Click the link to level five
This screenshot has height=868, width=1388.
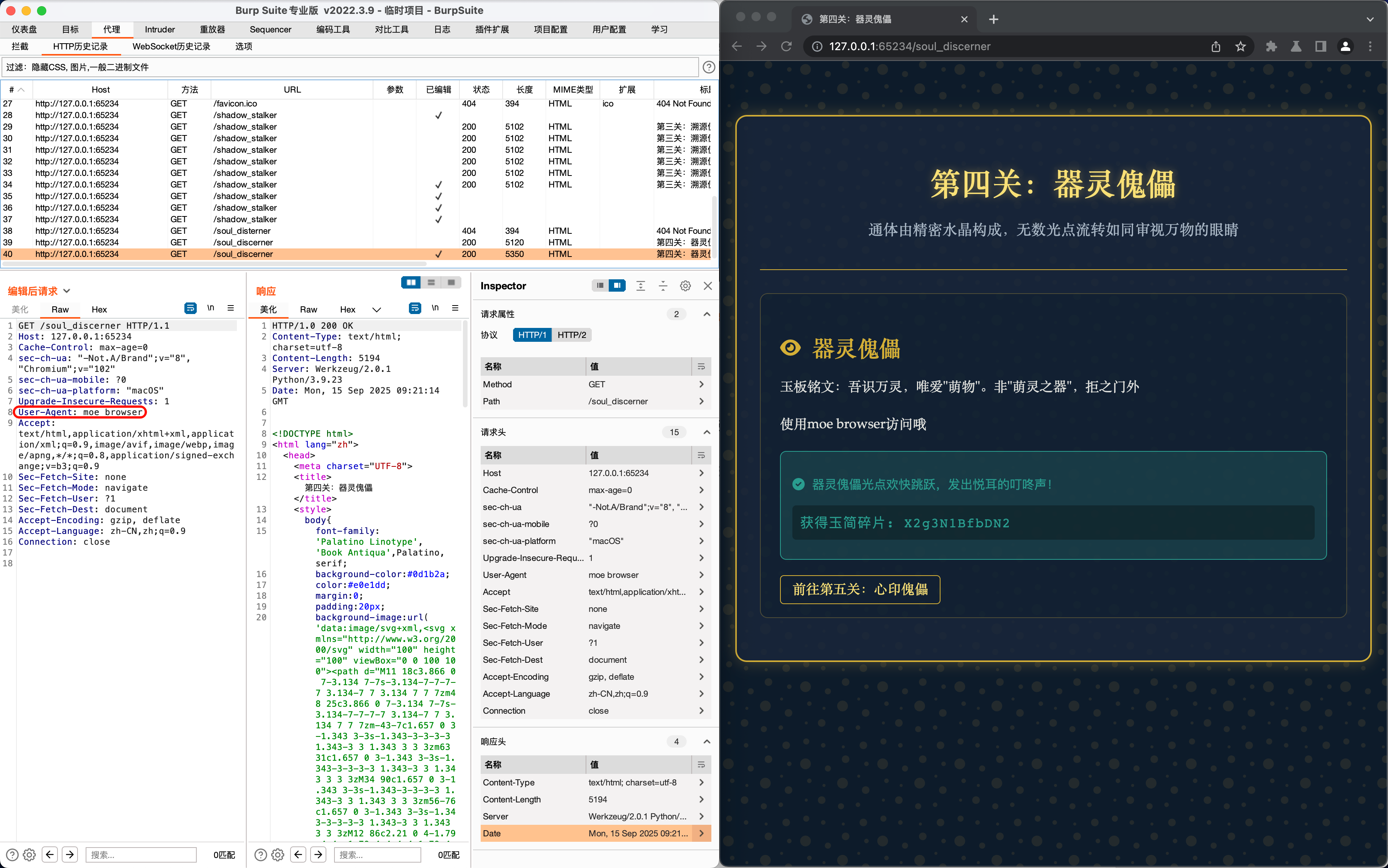coord(859,589)
